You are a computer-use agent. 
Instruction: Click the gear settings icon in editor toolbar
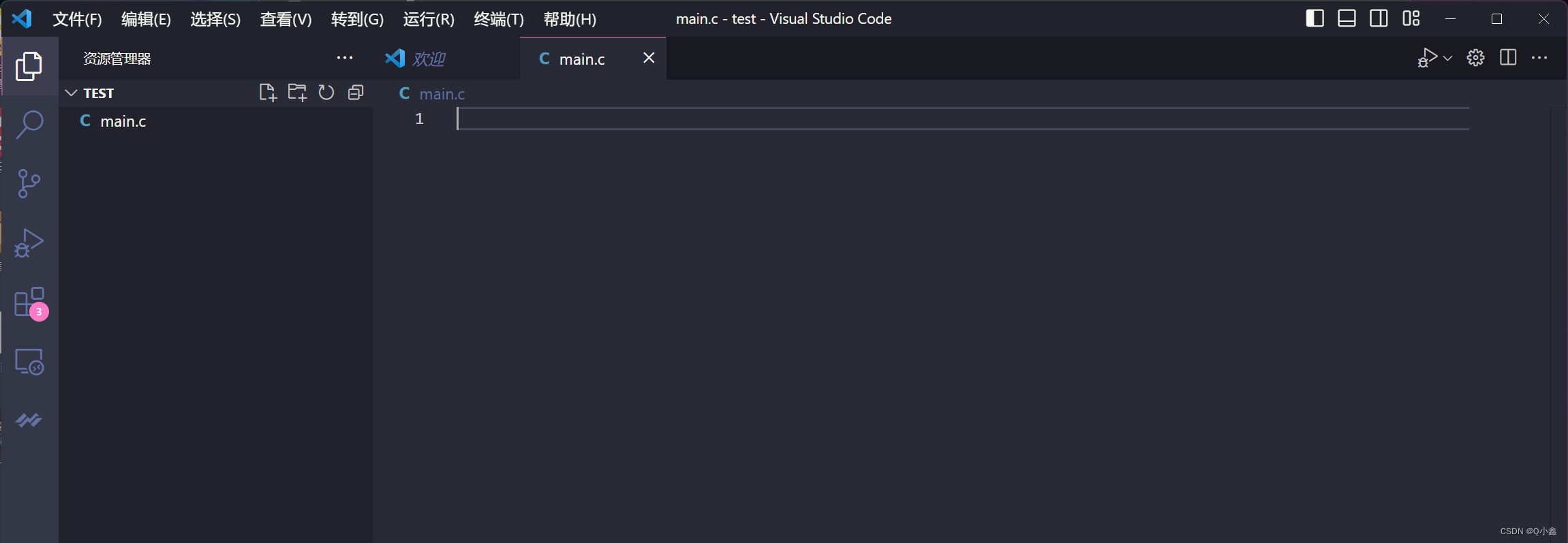[1476, 58]
